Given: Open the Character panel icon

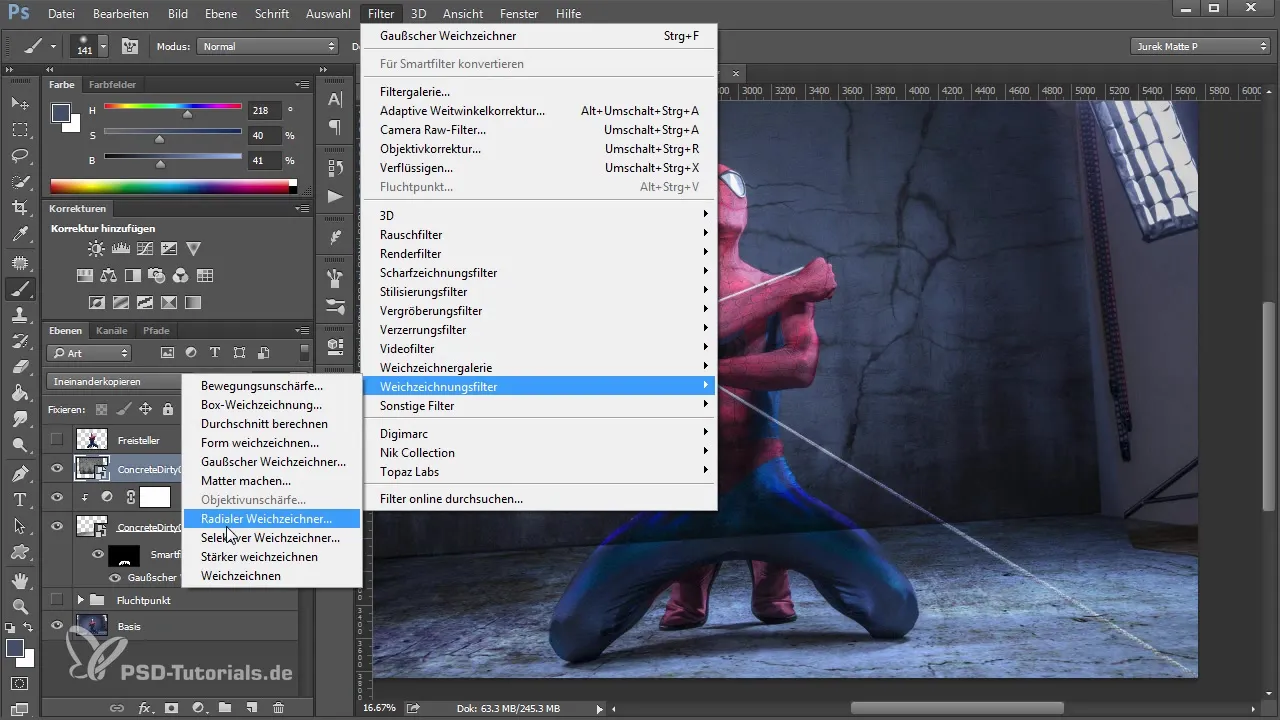Looking at the screenshot, I should pyautogui.click(x=335, y=100).
